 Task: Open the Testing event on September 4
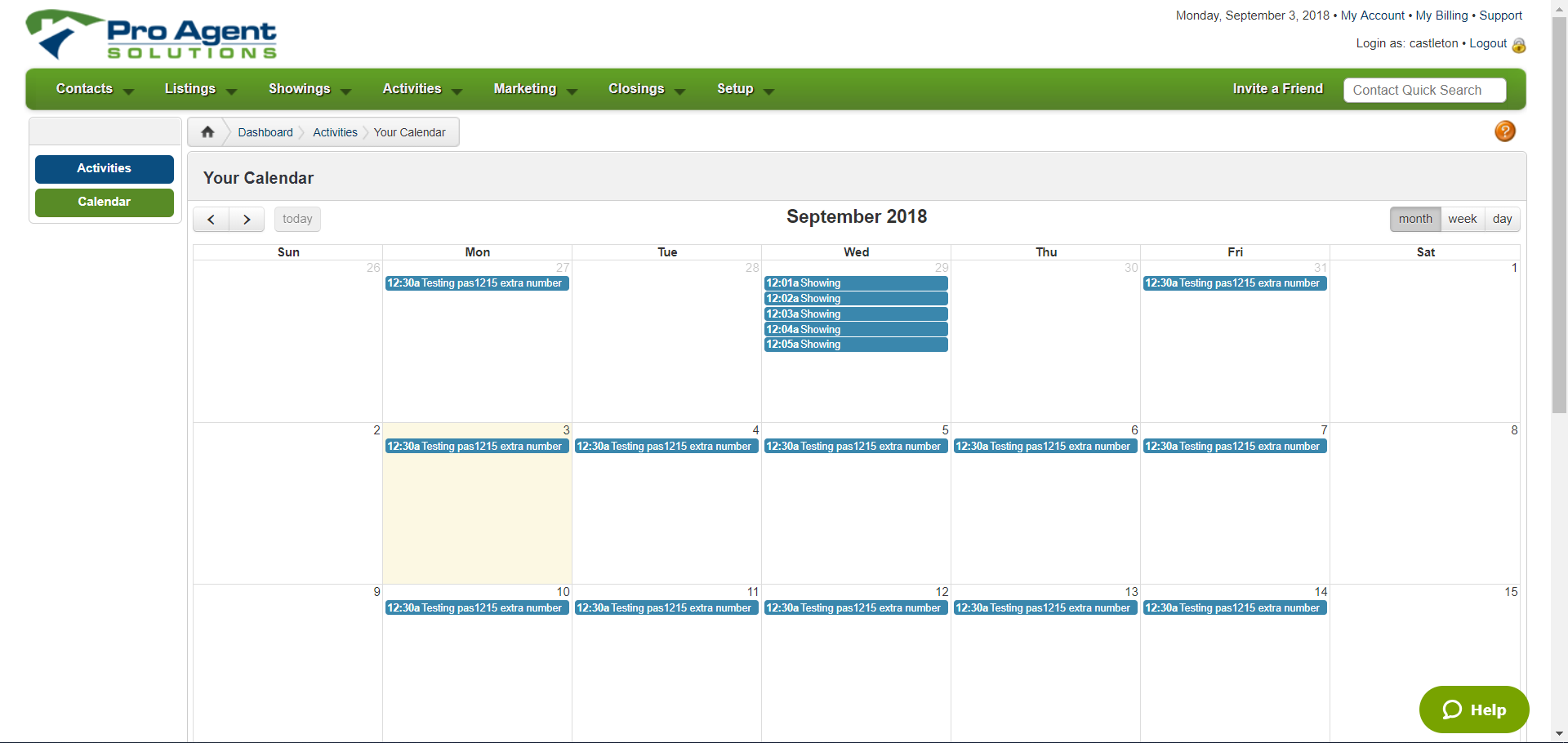pos(666,447)
